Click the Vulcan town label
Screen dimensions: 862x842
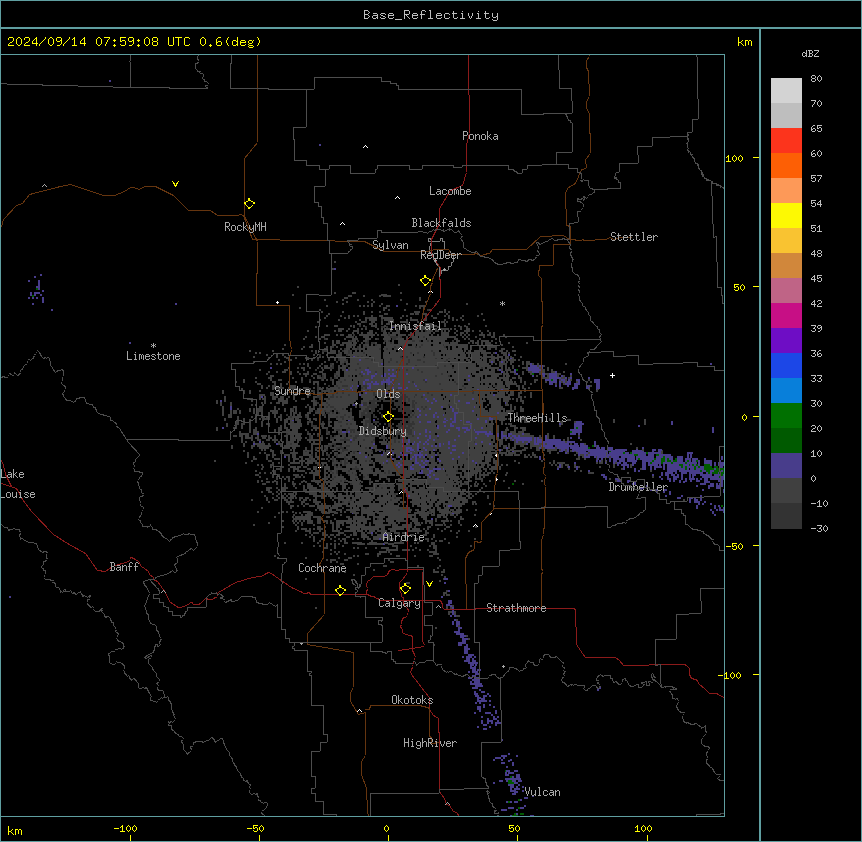pyautogui.click(x=543, y=792)
